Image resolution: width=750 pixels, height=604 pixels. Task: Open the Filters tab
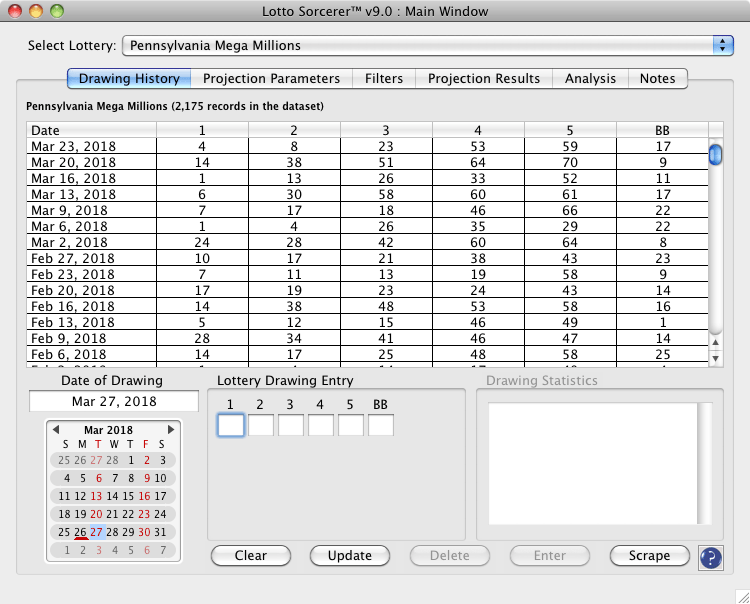384,78
